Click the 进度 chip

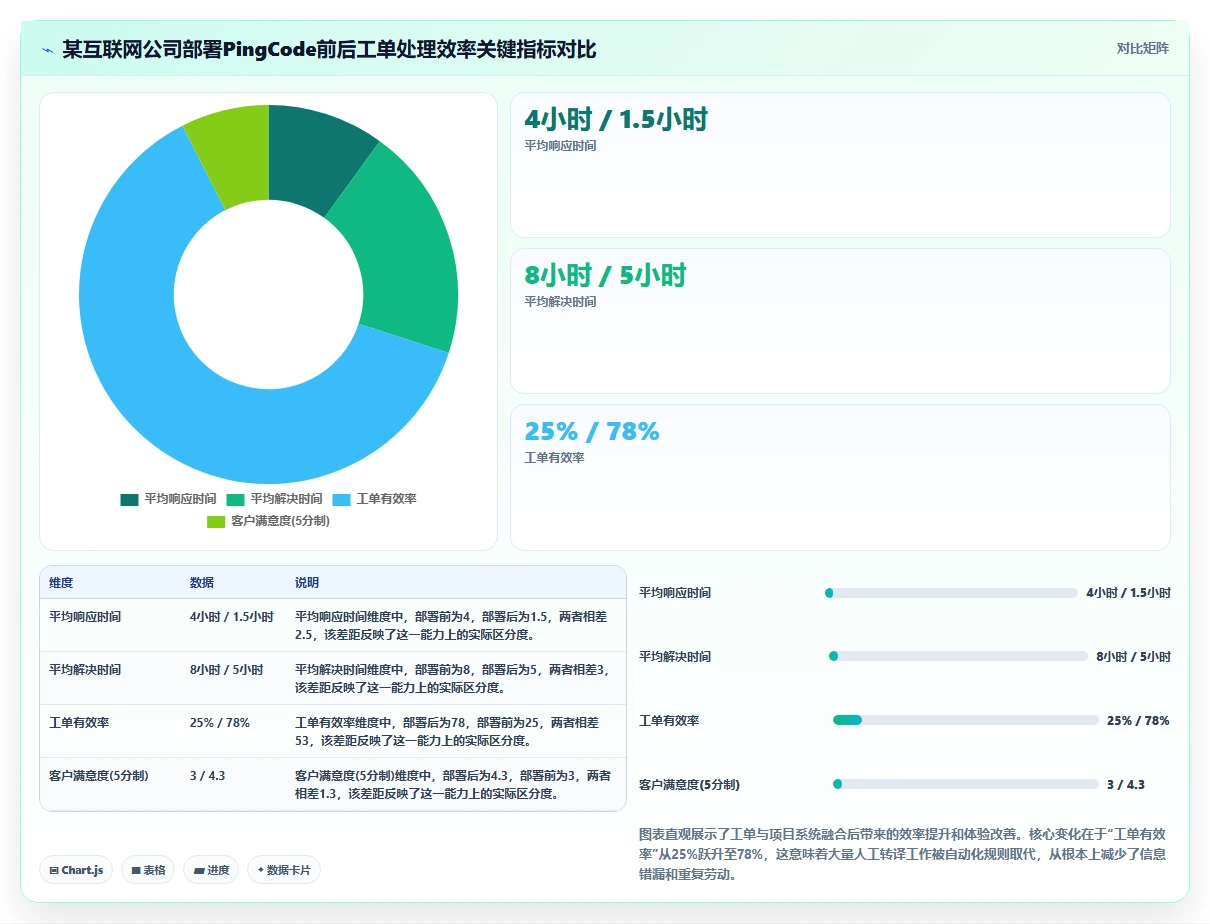pyautogui.click(x=212, y=870)
